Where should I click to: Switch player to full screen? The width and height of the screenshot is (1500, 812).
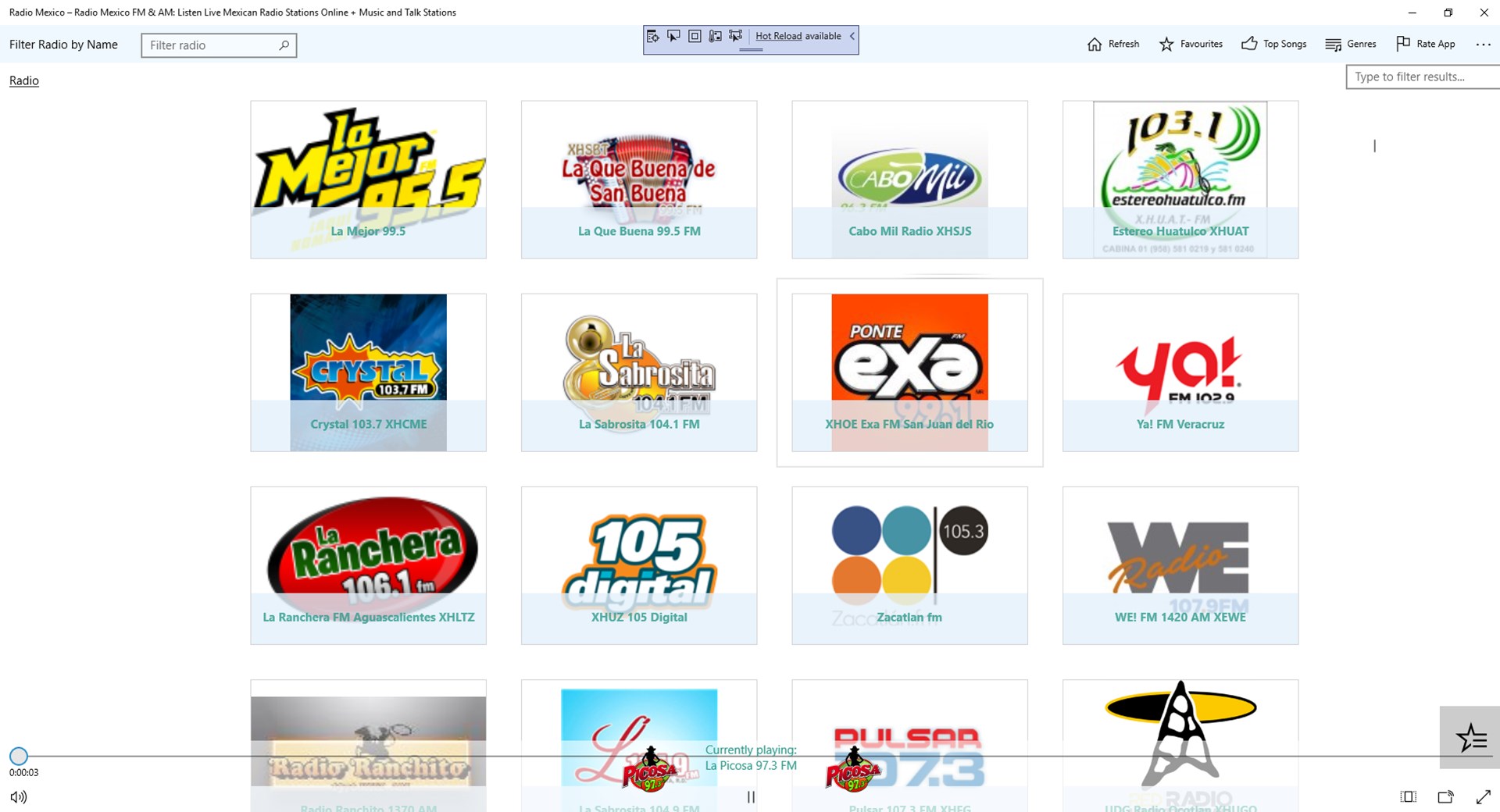tap(1483, 797)
